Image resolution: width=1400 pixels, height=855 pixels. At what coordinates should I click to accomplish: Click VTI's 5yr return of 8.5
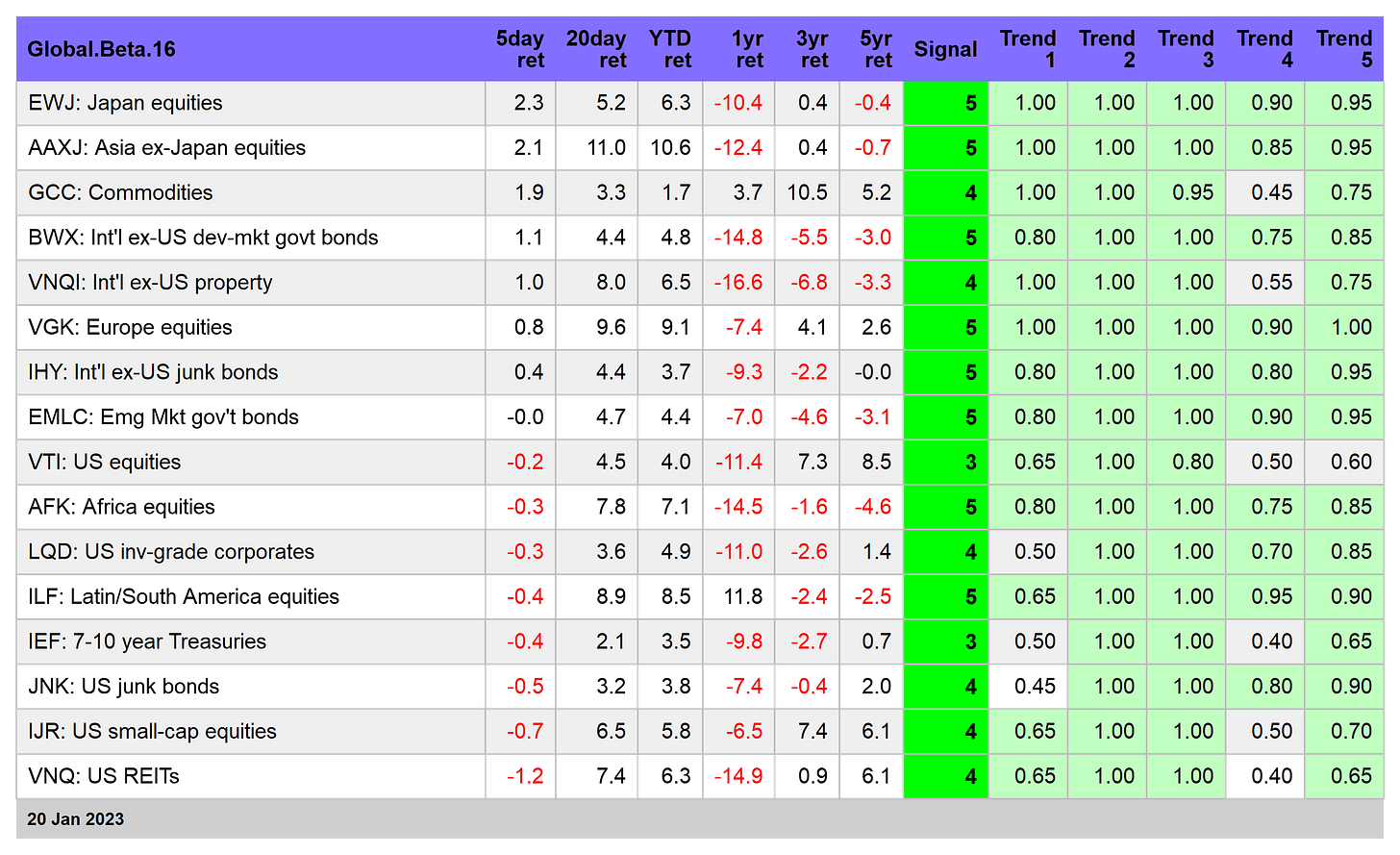click(x=877, y=462)
